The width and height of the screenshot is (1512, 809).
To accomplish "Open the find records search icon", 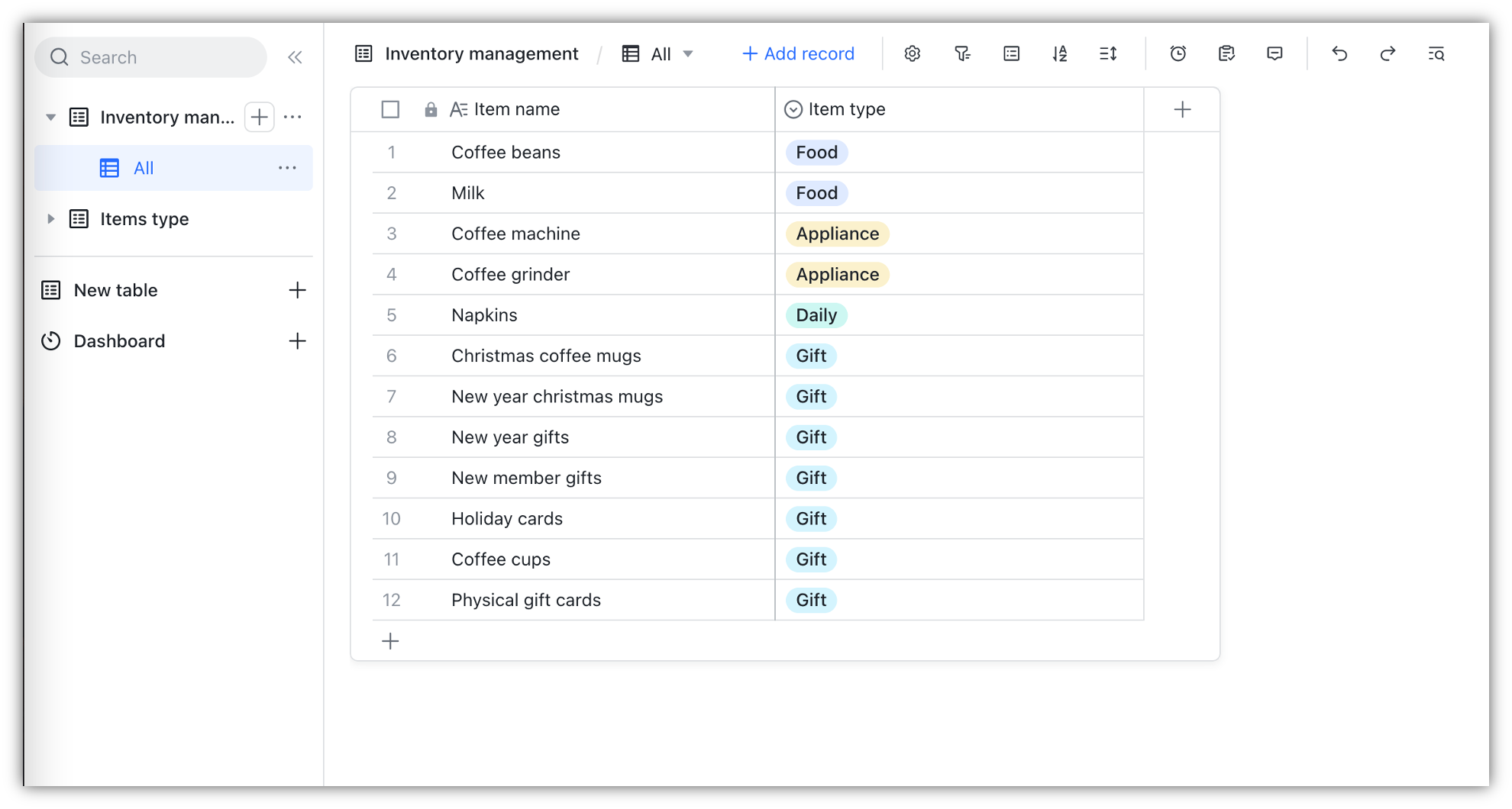I will tap(1436, 53).
